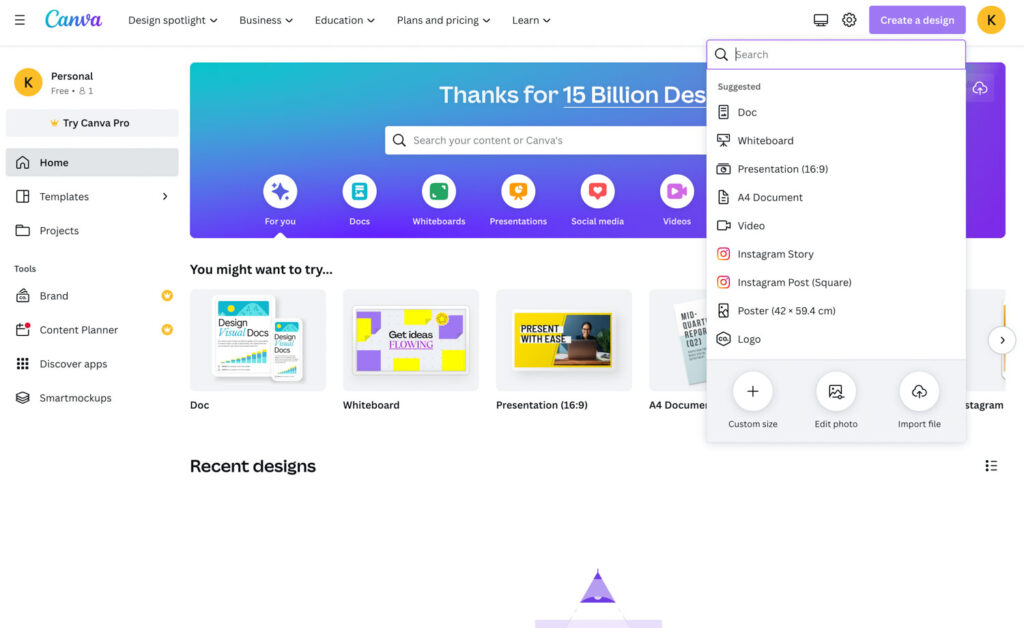Expand the Design spotlight dropdown
The image size is (1024, 628).
click(x=173, y=20)
